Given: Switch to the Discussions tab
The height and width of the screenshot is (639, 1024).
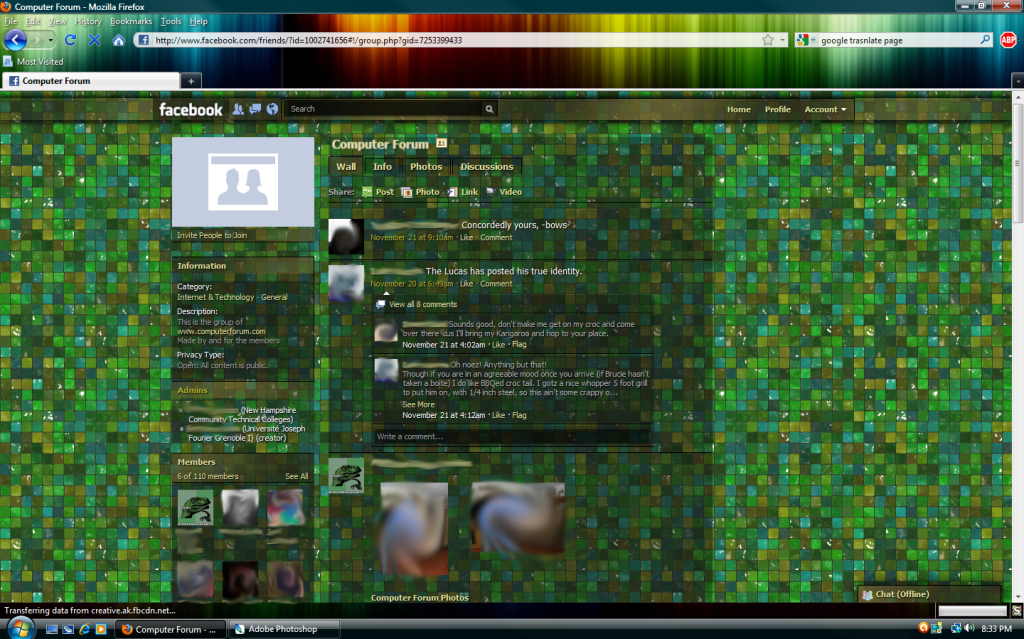Looking at the screenshot, I should tap(486, 167).
